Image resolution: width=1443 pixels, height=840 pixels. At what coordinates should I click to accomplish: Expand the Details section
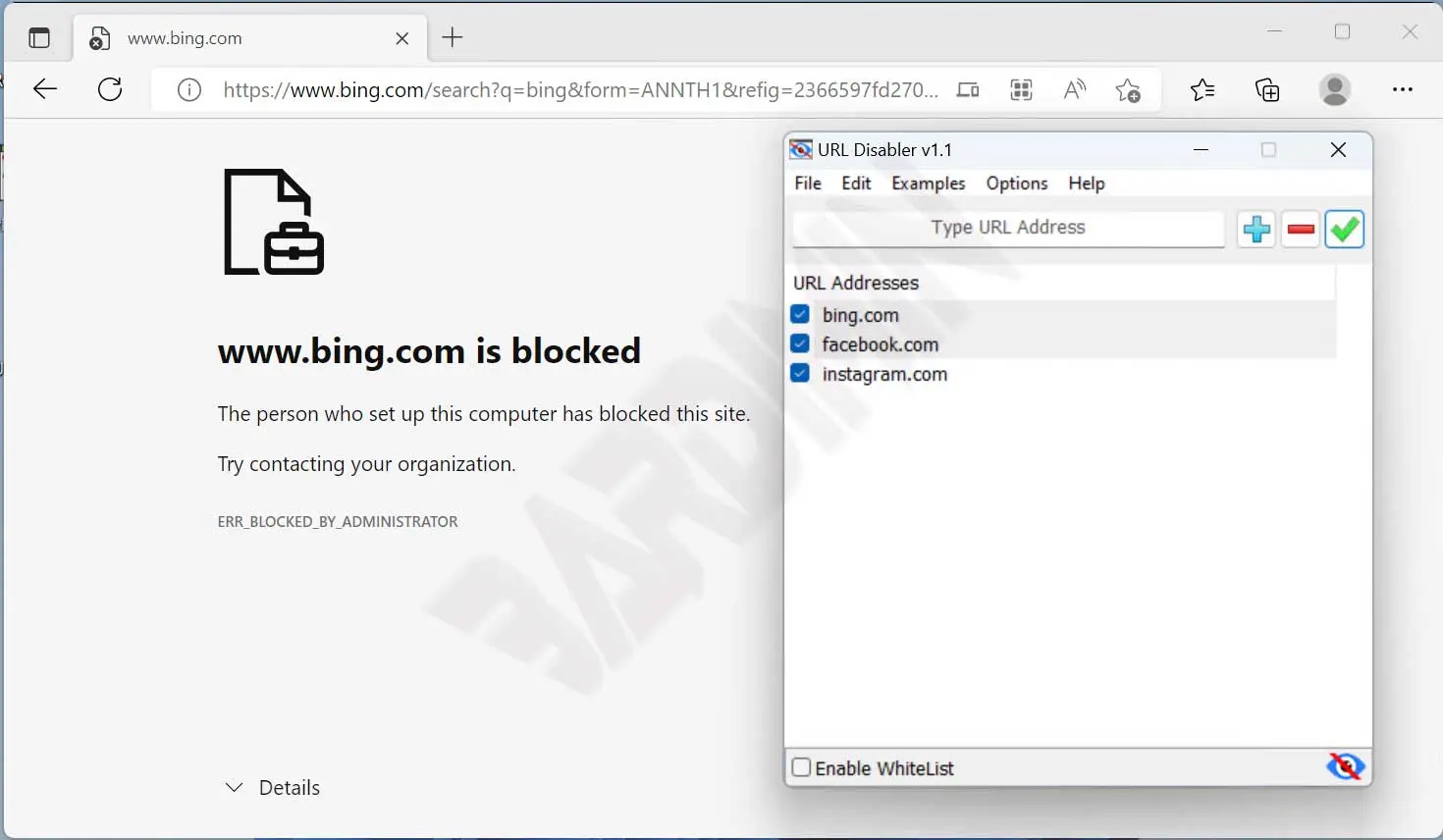[273, 787]
